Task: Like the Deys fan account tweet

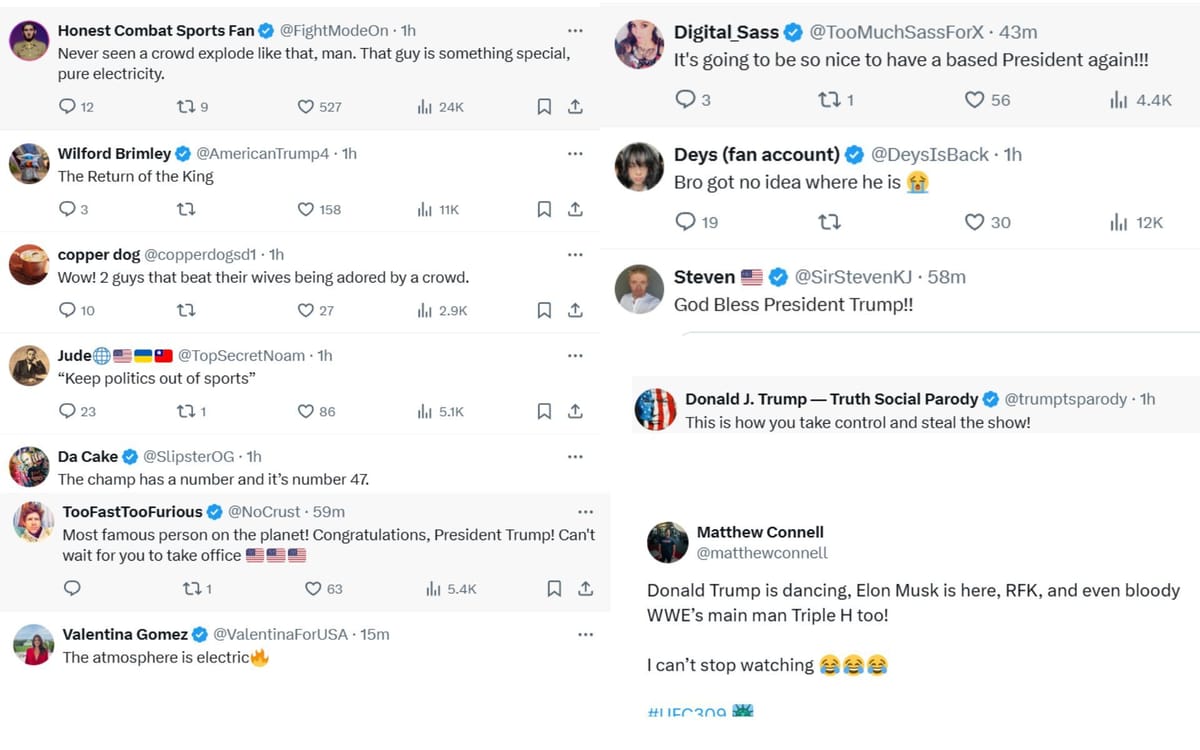Action: click(x=974, y=222)
